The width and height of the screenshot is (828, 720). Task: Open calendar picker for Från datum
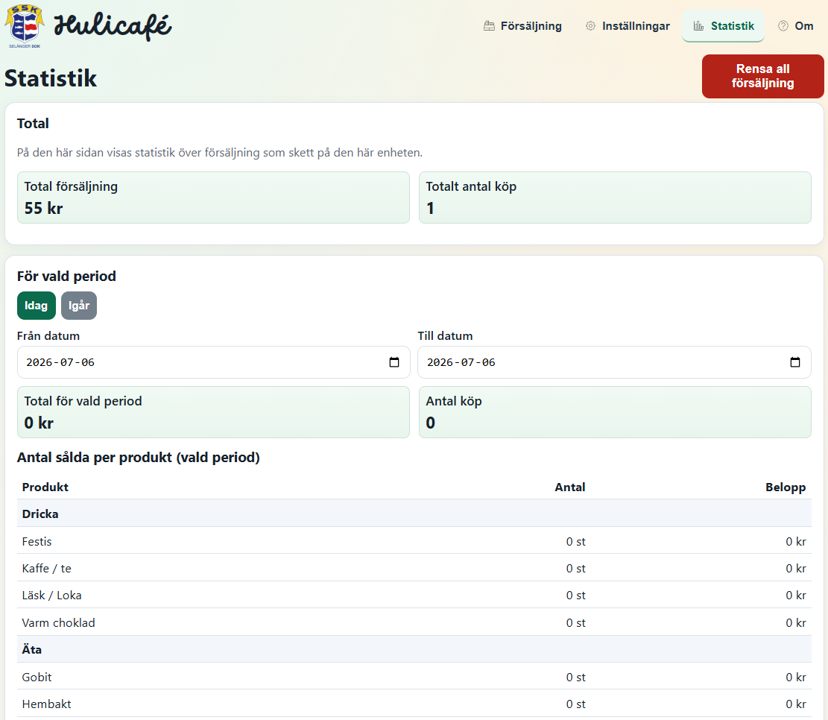(394, 362)
